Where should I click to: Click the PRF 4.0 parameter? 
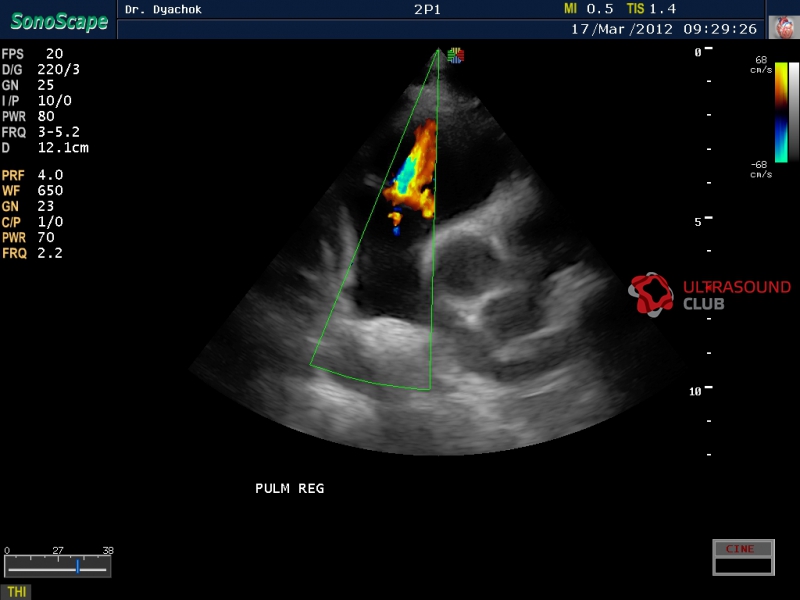pyautogui.click(x=33, y=175)
